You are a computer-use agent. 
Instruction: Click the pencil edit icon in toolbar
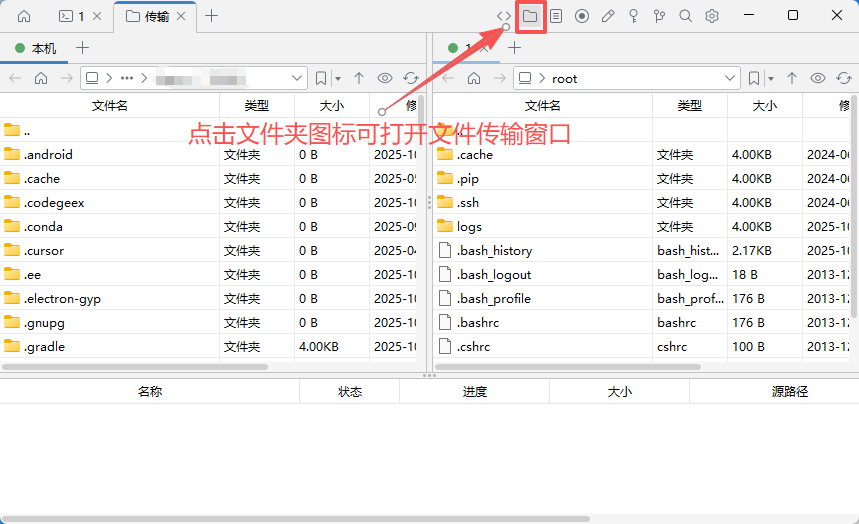[x=608, y=16]
